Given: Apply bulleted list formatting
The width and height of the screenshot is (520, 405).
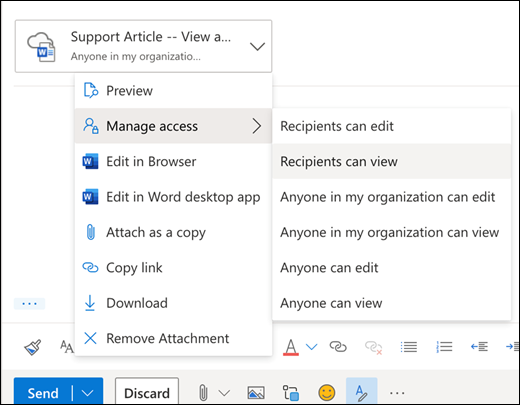Looking at the screenshot, I should 409,347.
